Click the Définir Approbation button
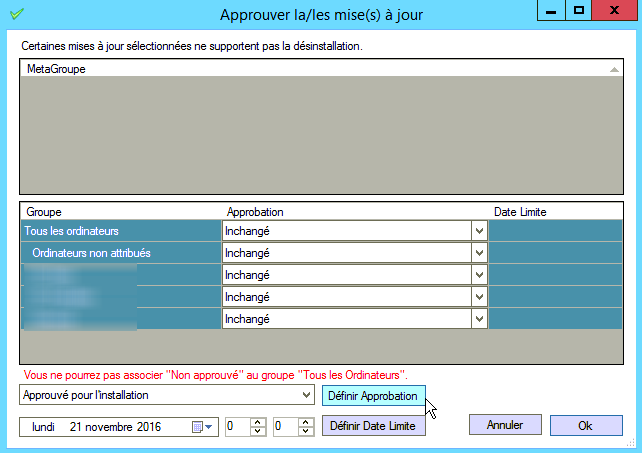The image size is (642, 453). tap(374, 396)
